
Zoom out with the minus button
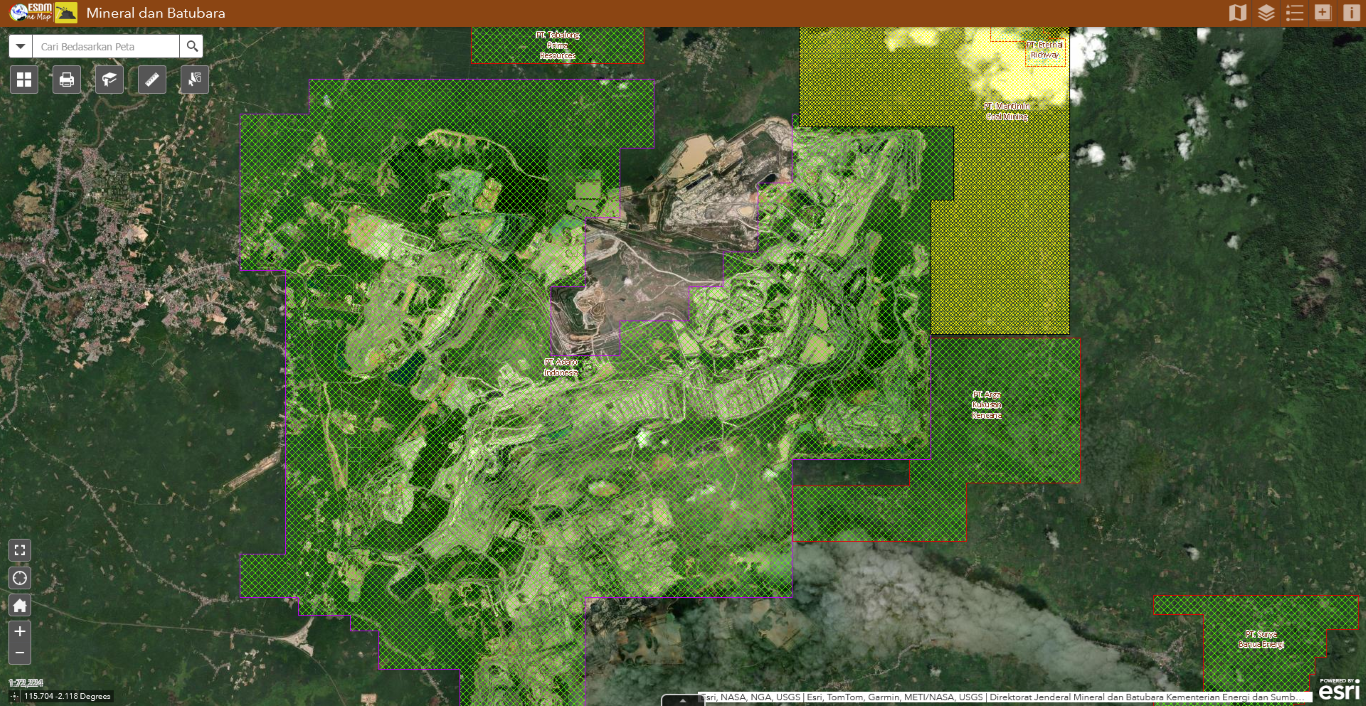[20, 654]
